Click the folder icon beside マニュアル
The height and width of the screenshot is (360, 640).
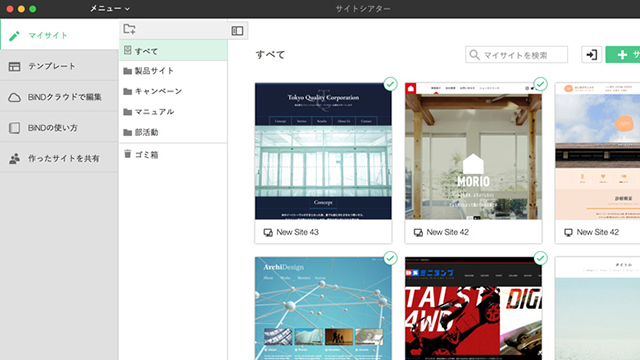tap(128, 112)
